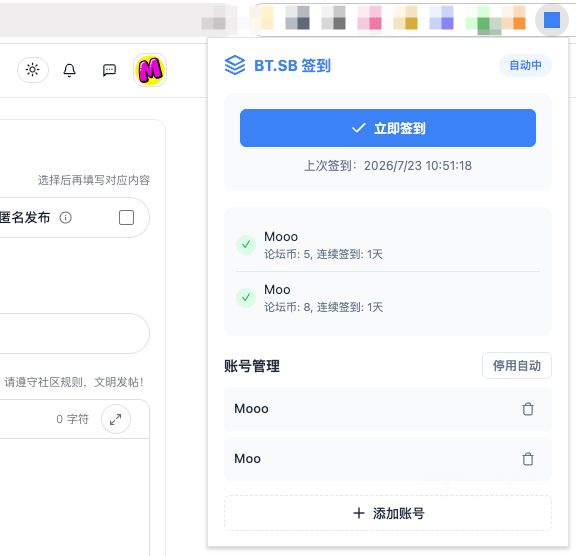The width and height of the screenshot is (576, 556).
Task: Click the post editor text area below the counter
Action: click(x=75, y=497)
